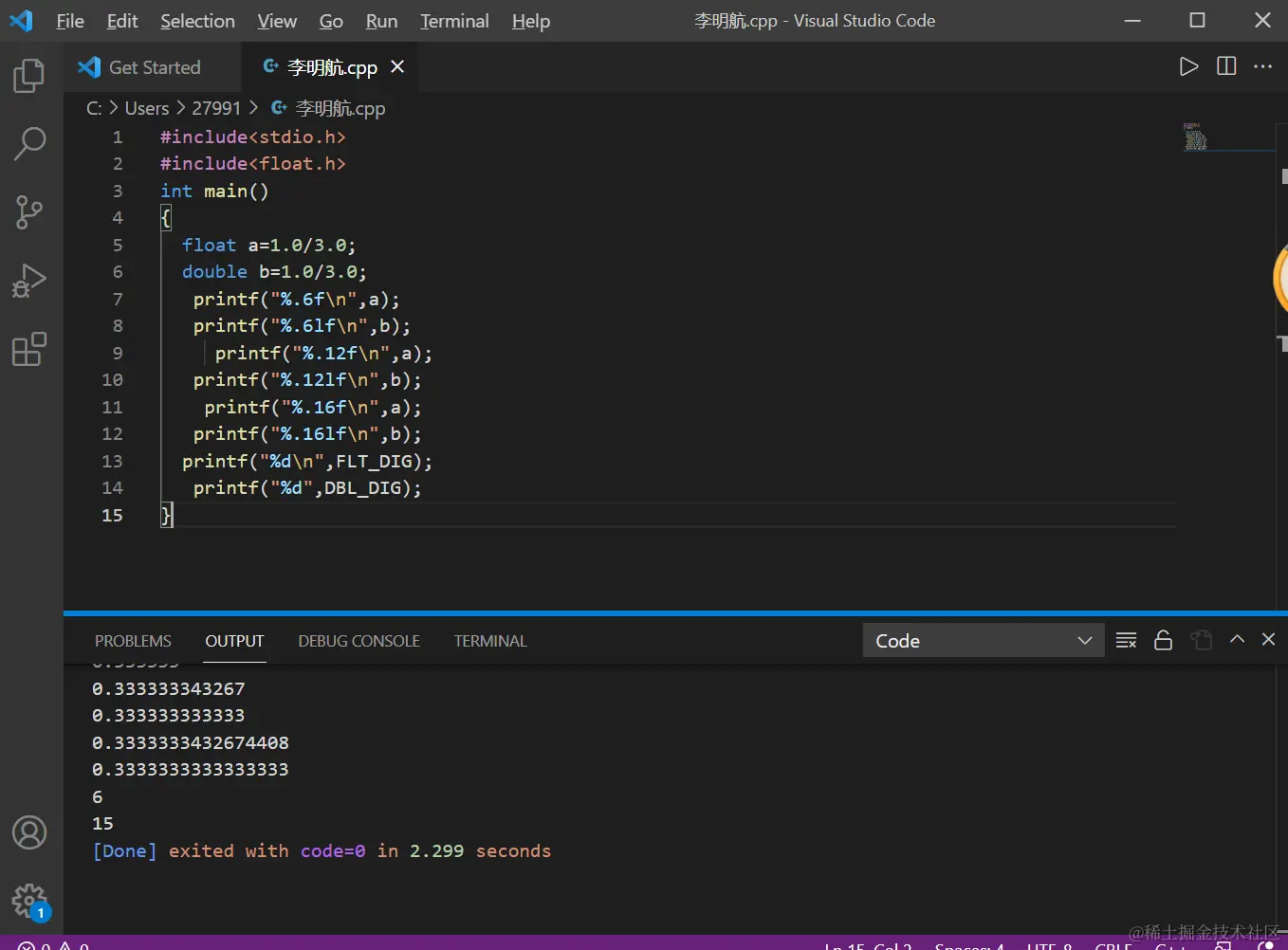Image resolution: width=1288 pixels, height=950 pixels.
Task: Open the Explorer view in activity bar
Action: click(x=29, y=76)
